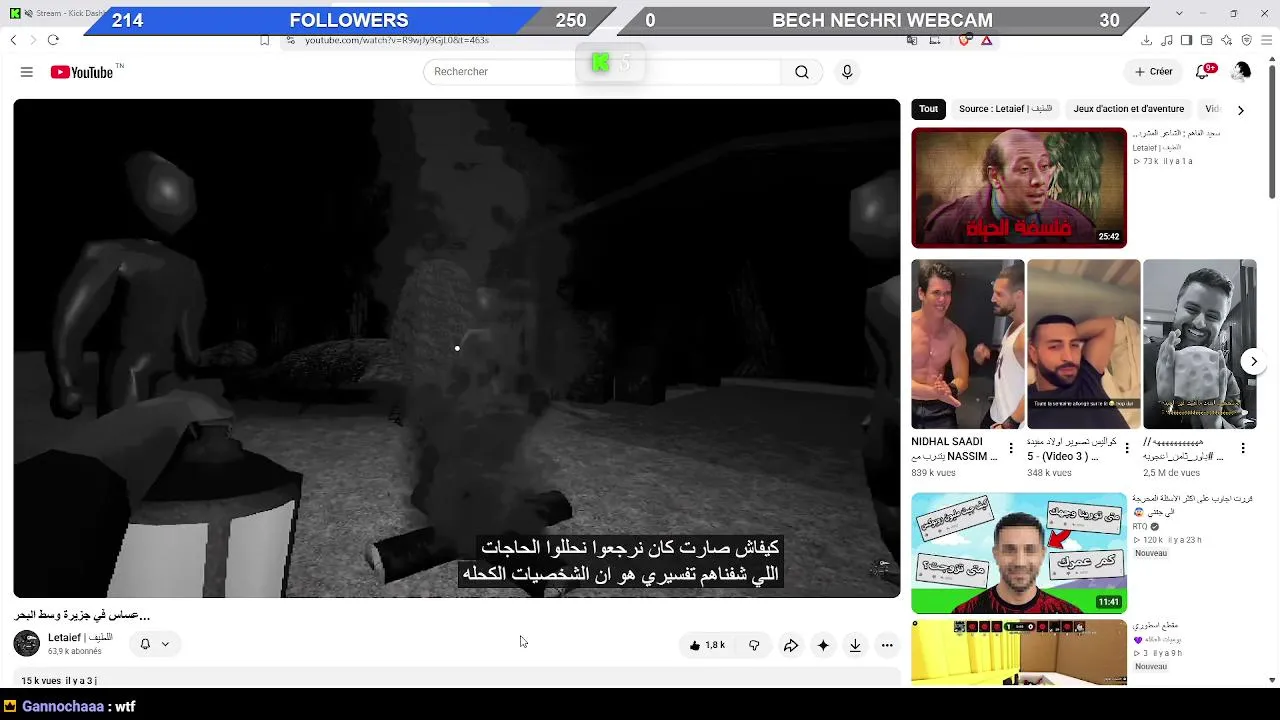
Task: Open YouTube notifications bell
Action: (1204, 72)
